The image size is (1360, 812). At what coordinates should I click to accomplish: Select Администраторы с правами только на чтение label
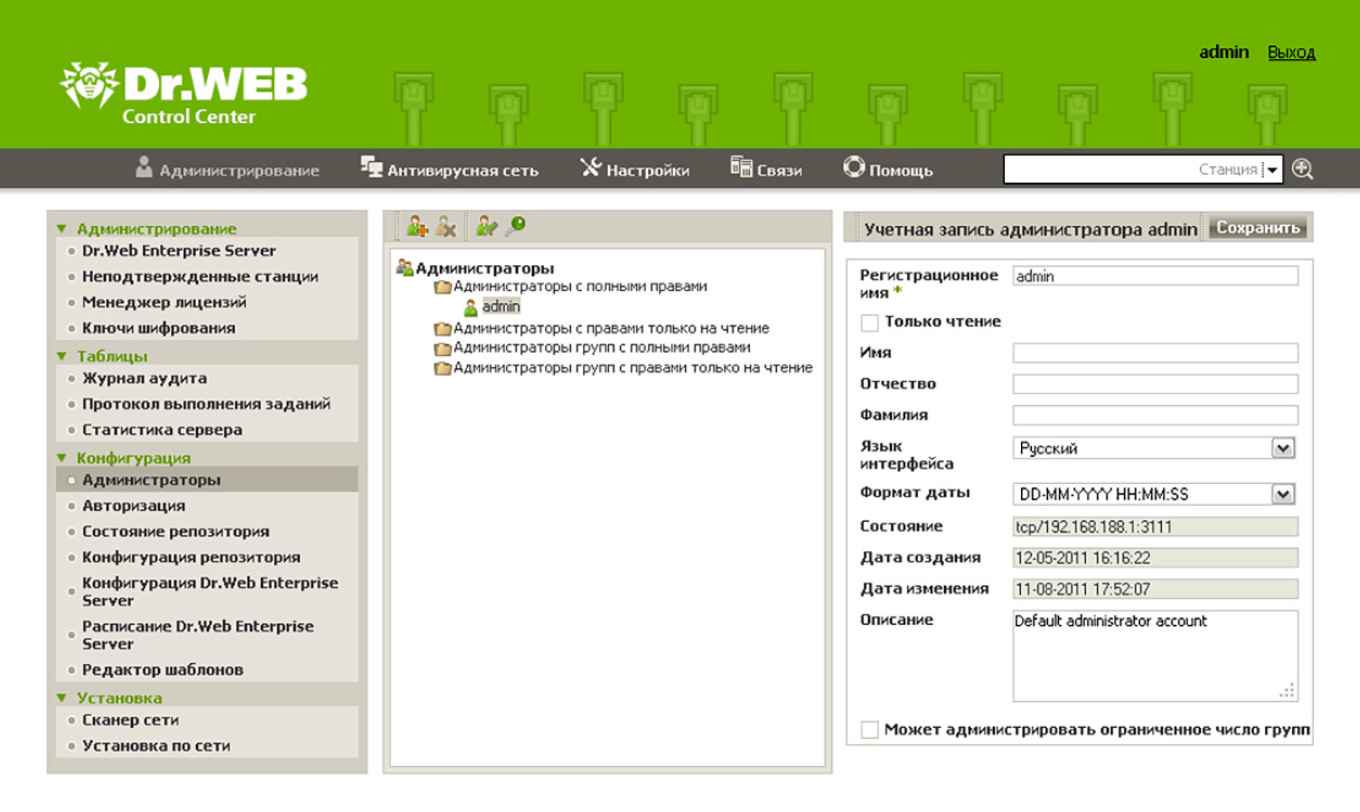click(x=612, y=328)
